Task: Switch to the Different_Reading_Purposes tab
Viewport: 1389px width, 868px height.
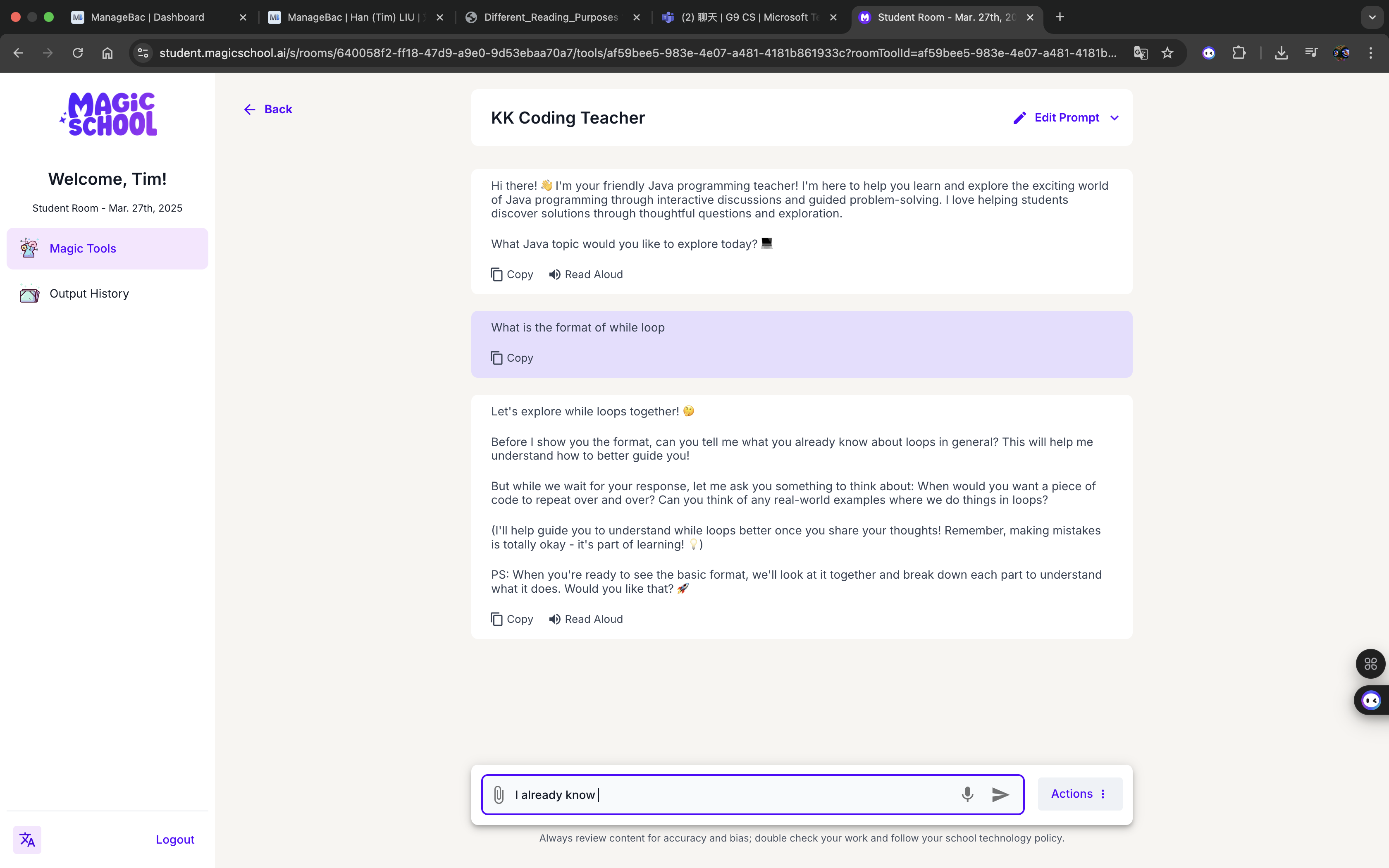Action: [x=550, y=17]
